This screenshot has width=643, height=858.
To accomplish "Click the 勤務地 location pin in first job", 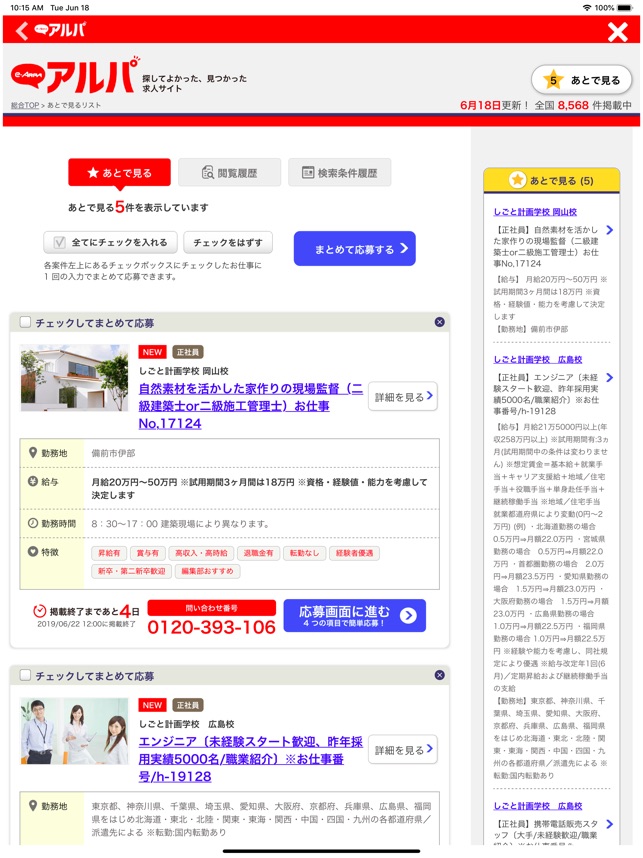I will [x=33, y=453].
